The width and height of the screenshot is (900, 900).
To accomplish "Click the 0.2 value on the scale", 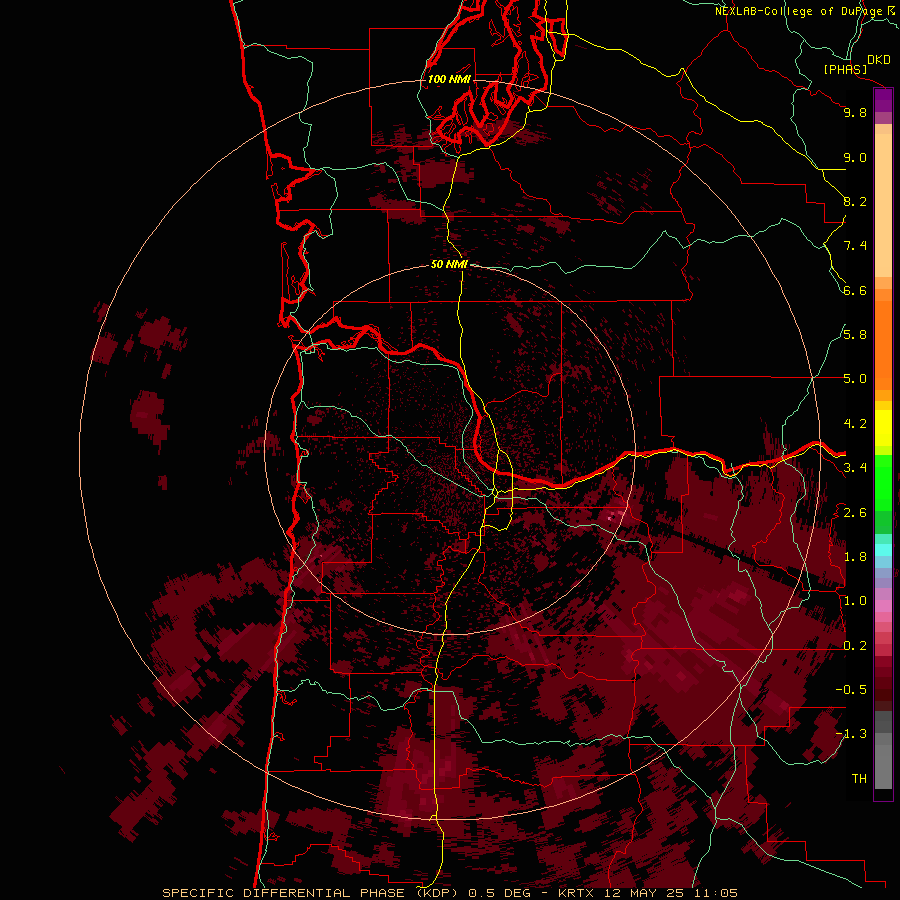I will click(x=855, y=646).
